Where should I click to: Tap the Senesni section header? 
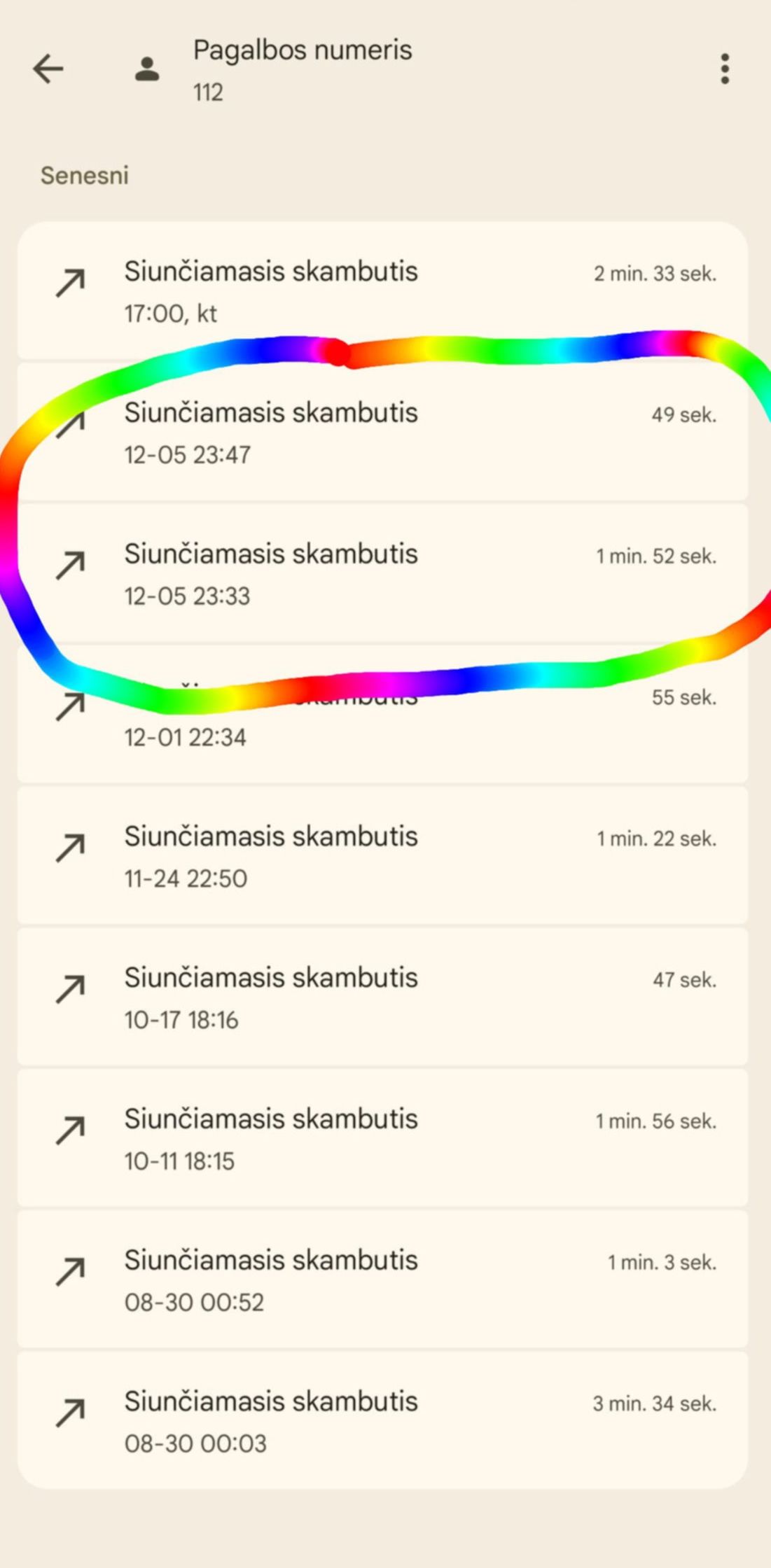pos(85,176)
